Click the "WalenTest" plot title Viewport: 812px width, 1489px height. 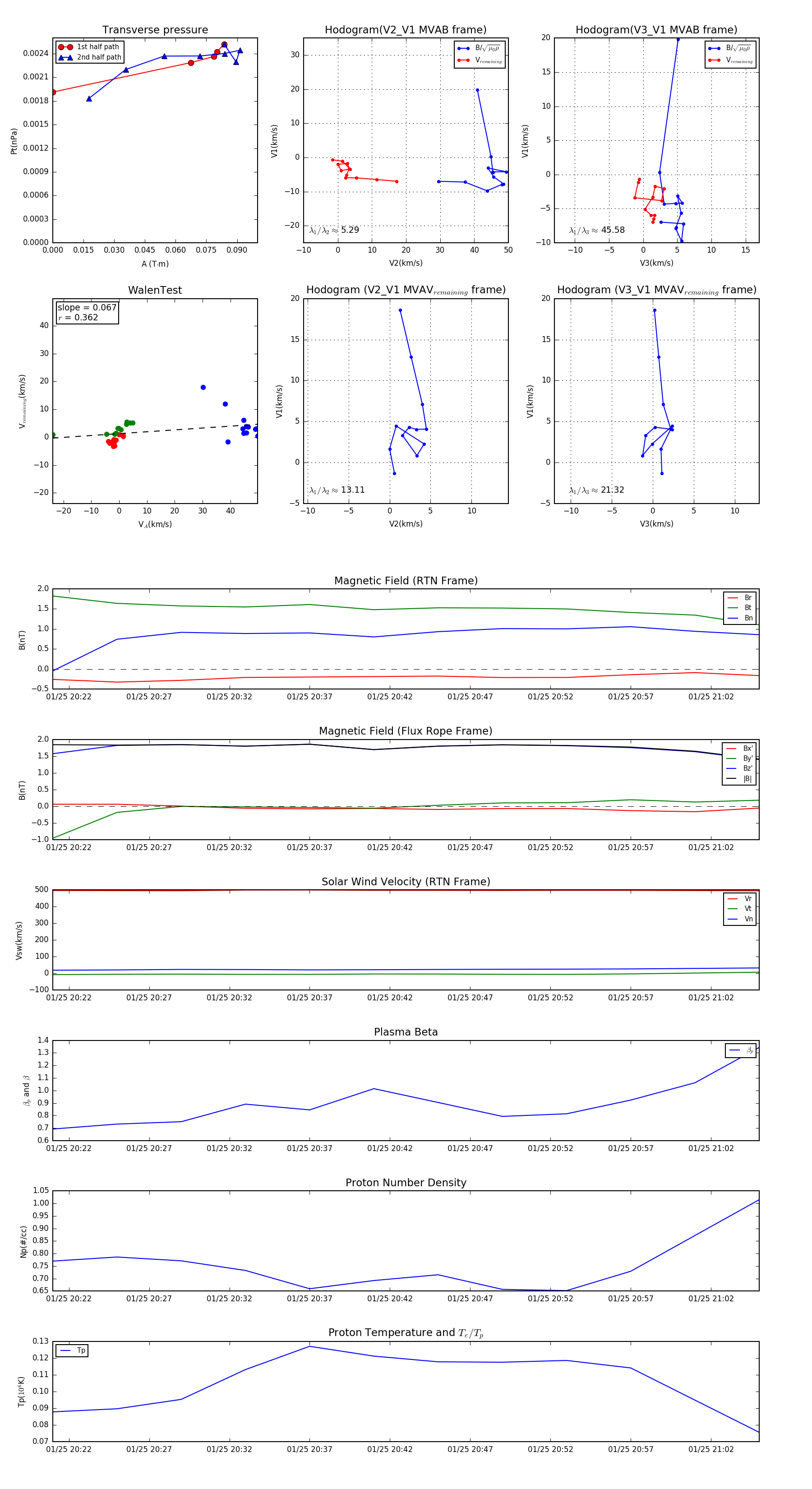click(x=155, y=290)
